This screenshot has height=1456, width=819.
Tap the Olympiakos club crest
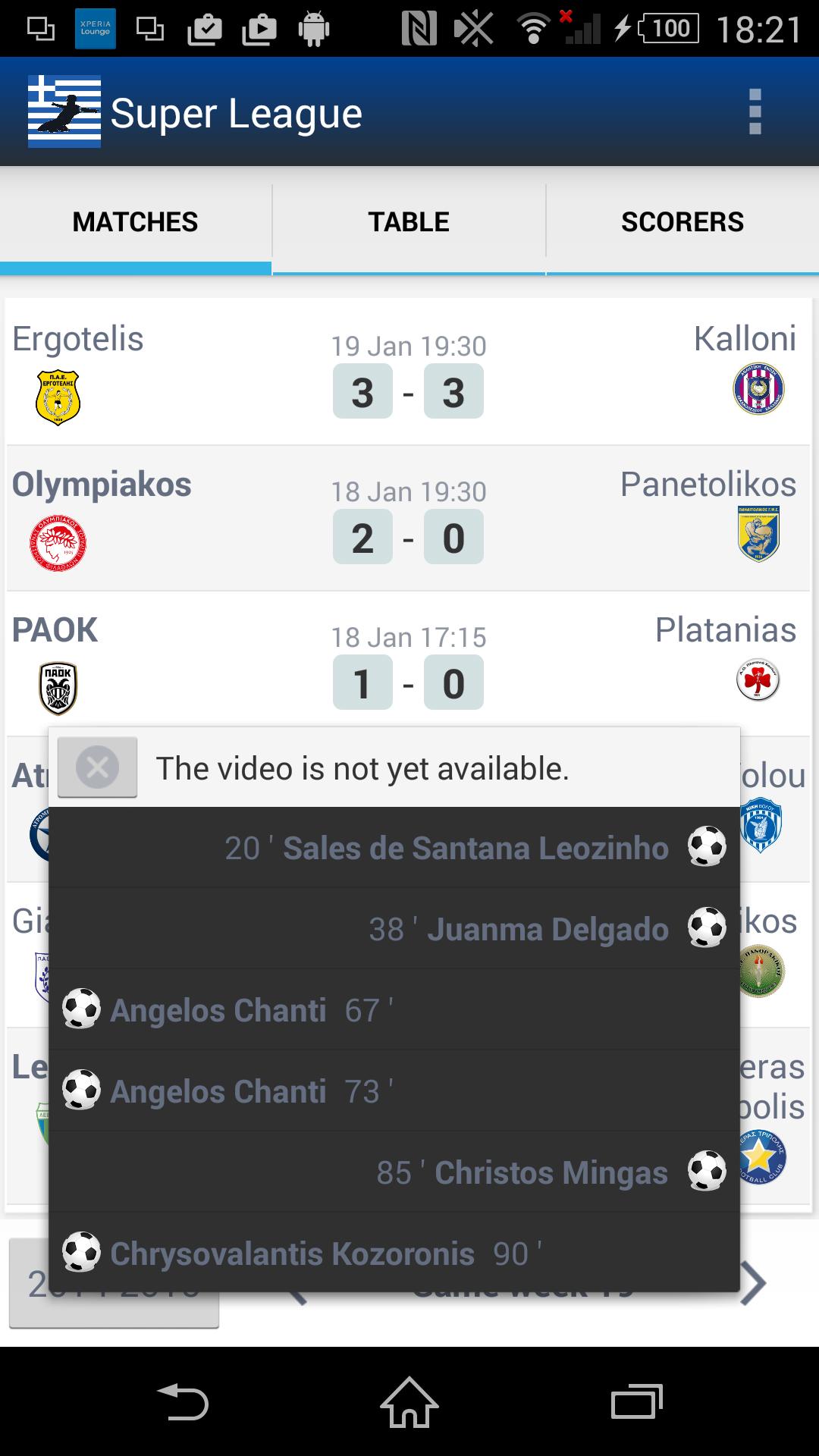tap(58, 543)
